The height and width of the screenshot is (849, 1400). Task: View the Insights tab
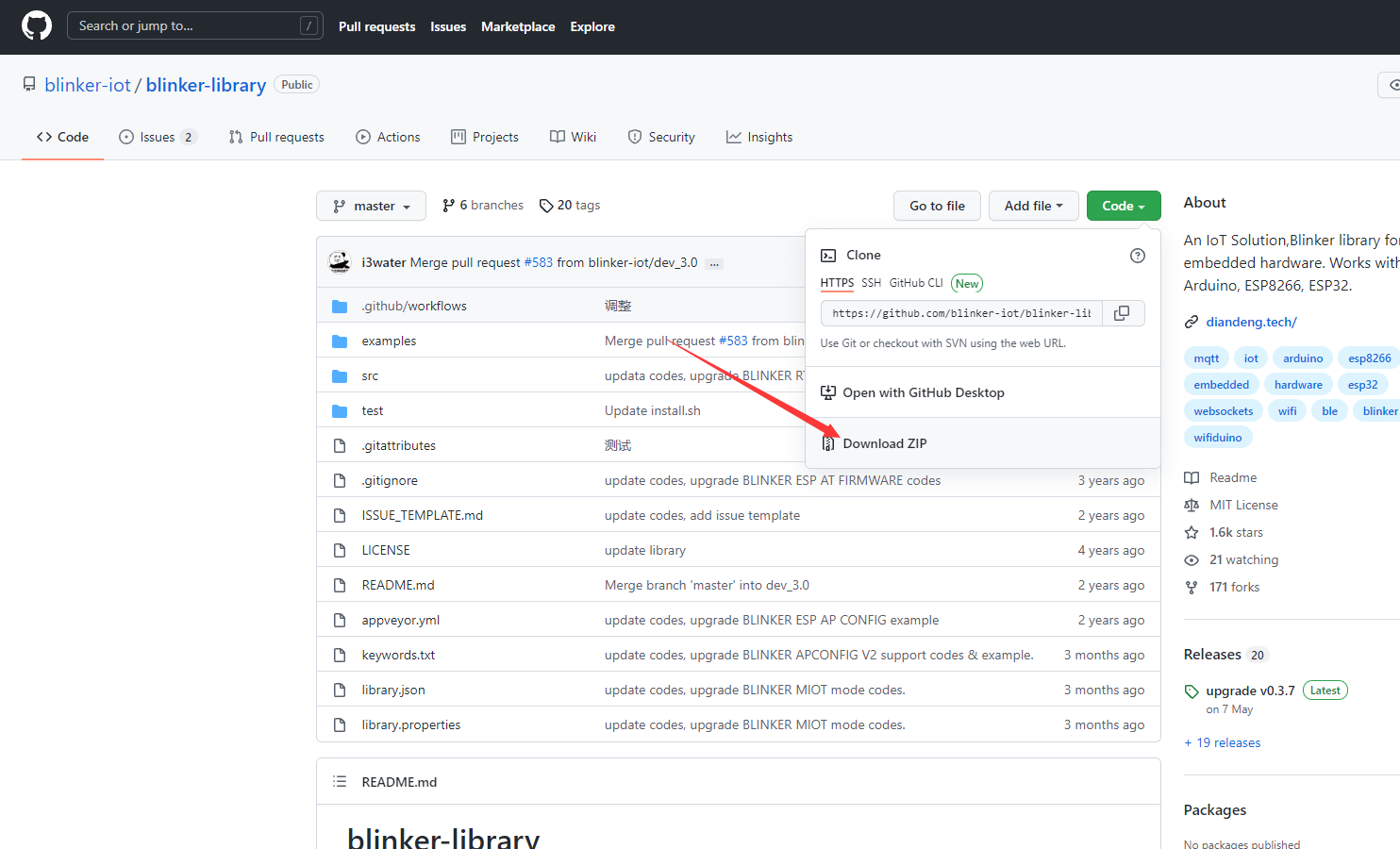759,137
